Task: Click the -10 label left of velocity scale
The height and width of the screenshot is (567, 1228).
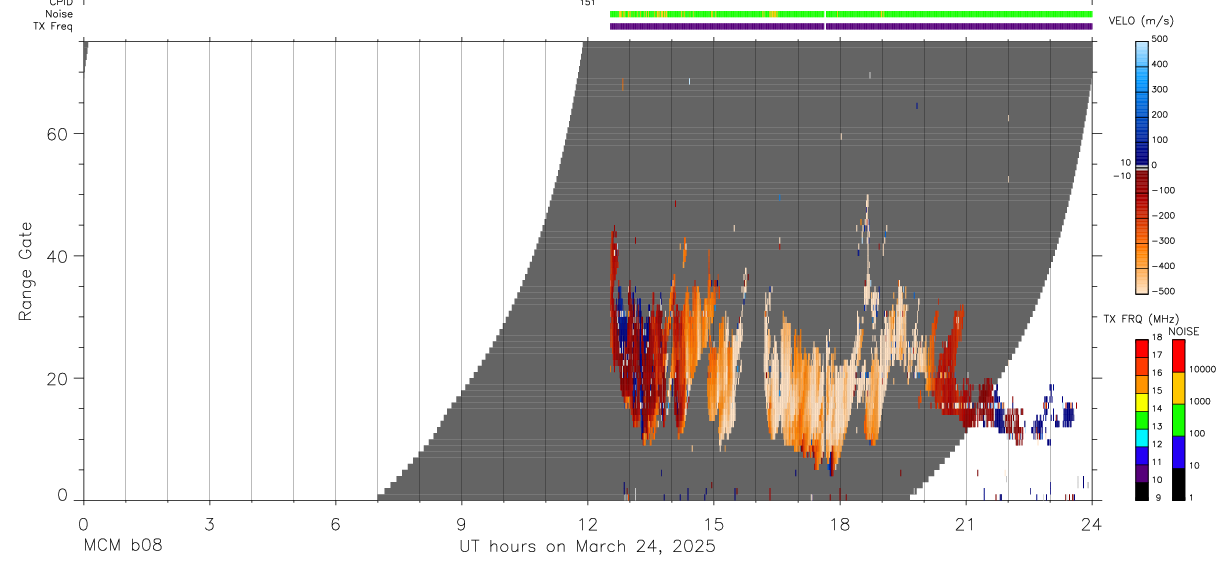Action: [1121, 176]
